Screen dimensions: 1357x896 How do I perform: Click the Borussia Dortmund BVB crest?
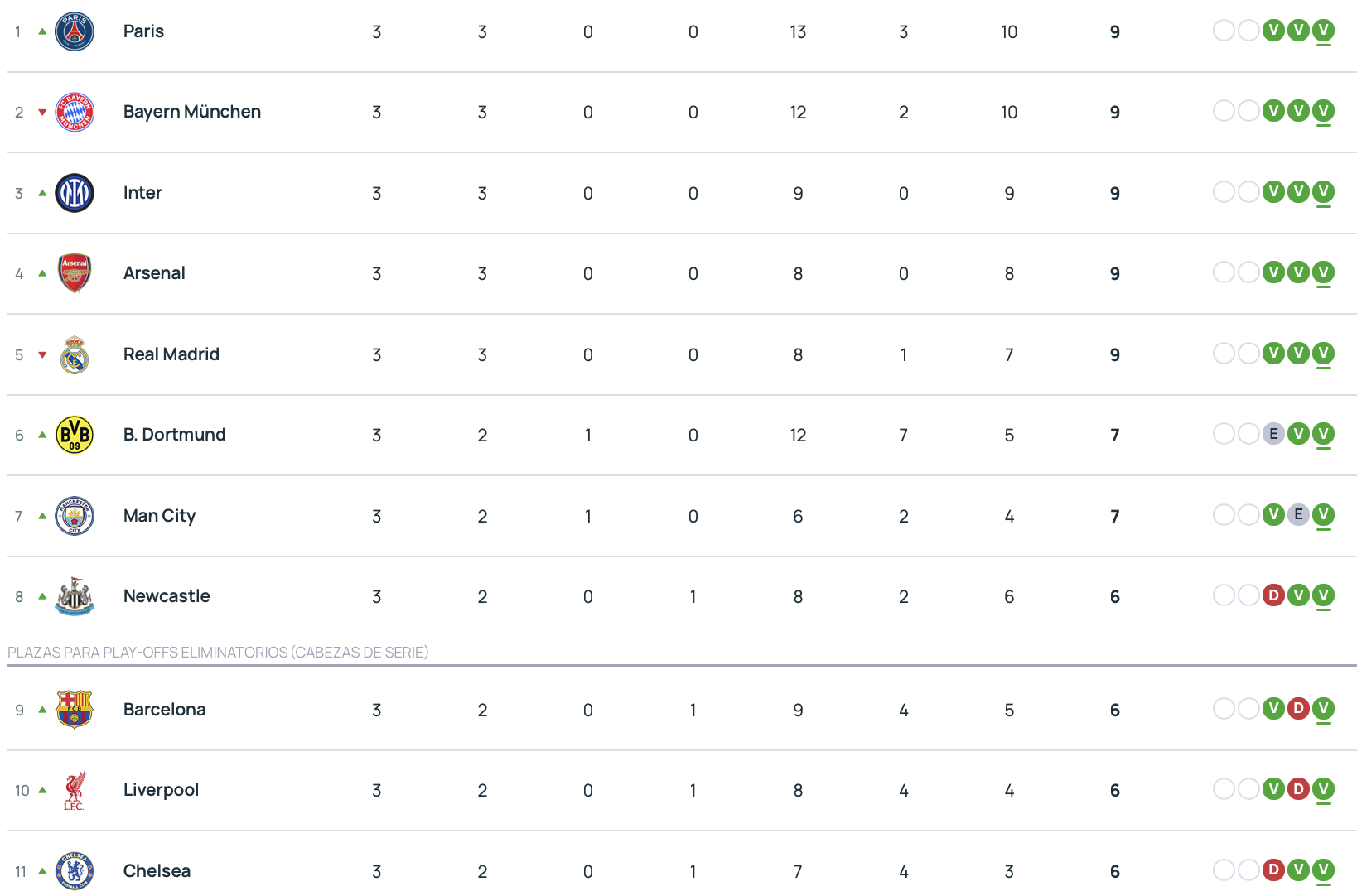75,435
